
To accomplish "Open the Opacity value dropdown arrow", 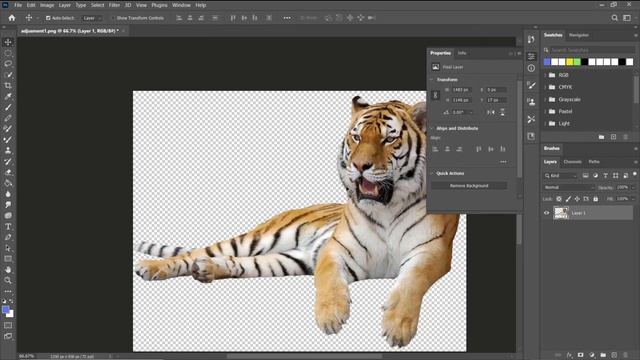I will (632, 187).
